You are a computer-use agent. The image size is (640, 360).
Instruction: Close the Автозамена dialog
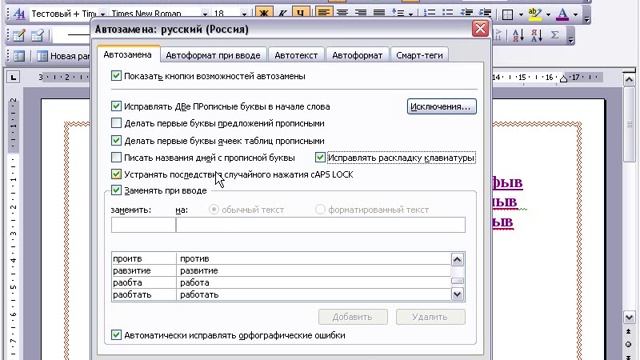480,29
